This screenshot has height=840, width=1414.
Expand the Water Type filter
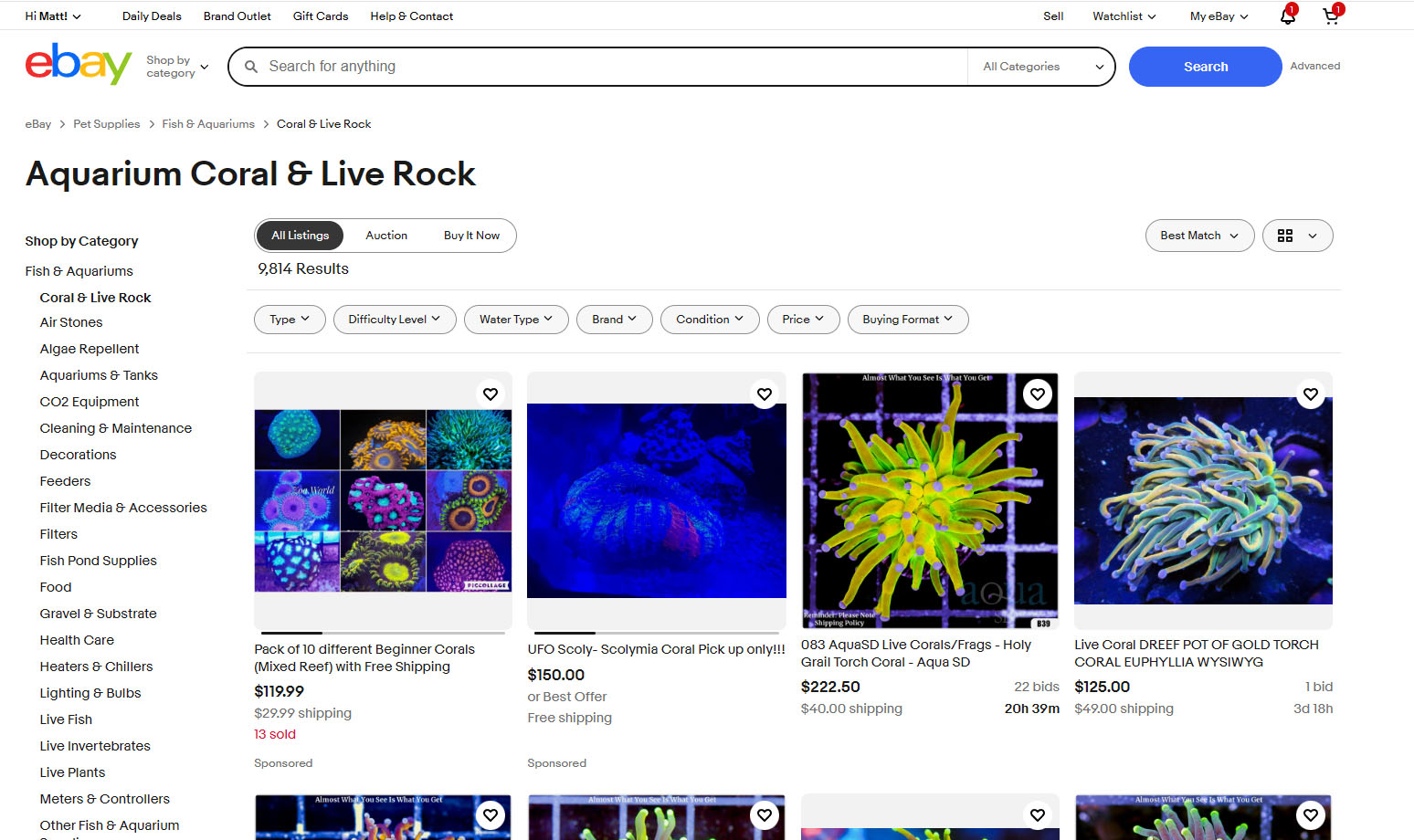pyautogui.click(x=516, y=320)
